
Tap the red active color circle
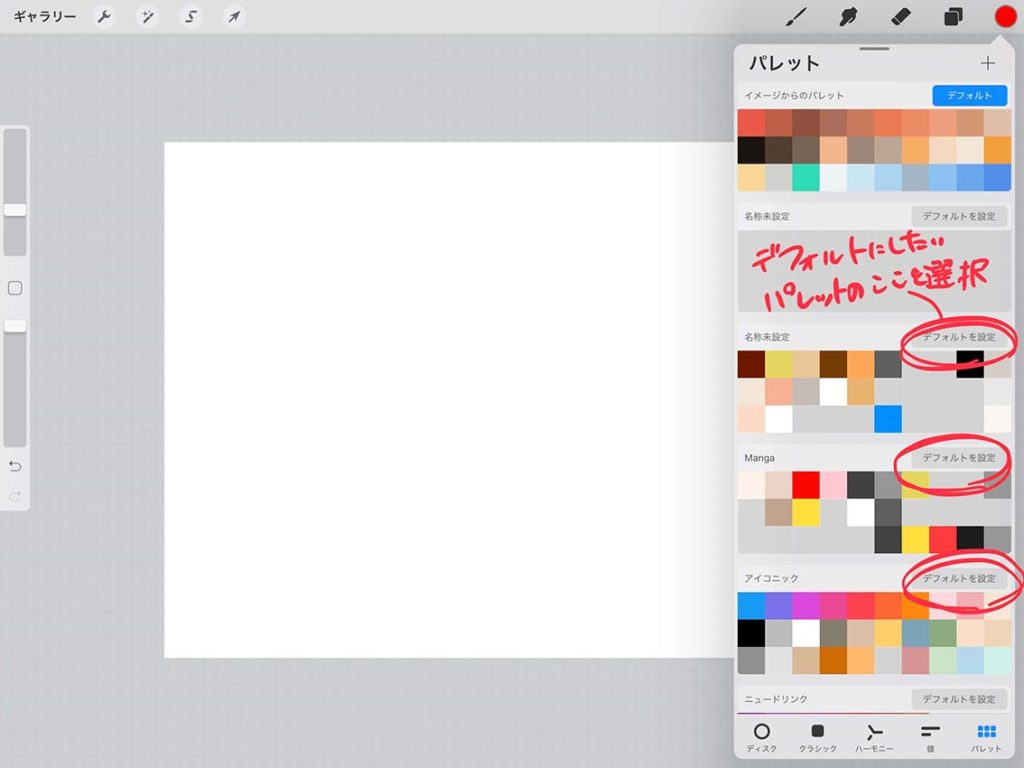point(1005,16)
